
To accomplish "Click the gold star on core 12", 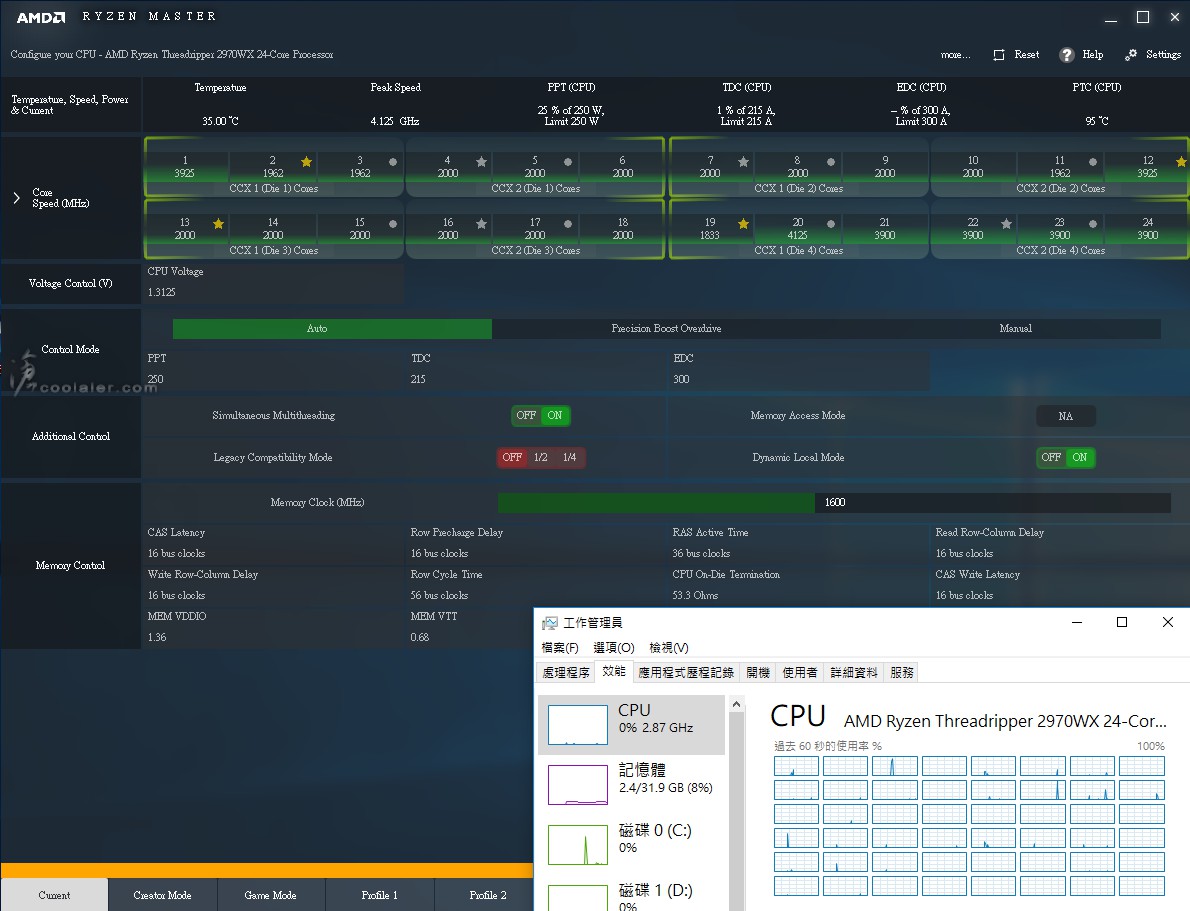I will (1181, 162).
